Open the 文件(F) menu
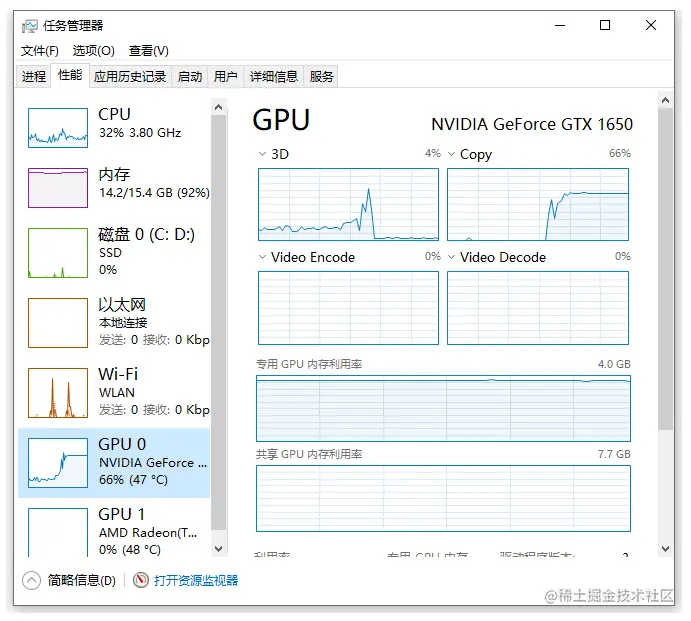Image resolution: width=691 pixels, height=621 pixels. click(x=40, y=51)
